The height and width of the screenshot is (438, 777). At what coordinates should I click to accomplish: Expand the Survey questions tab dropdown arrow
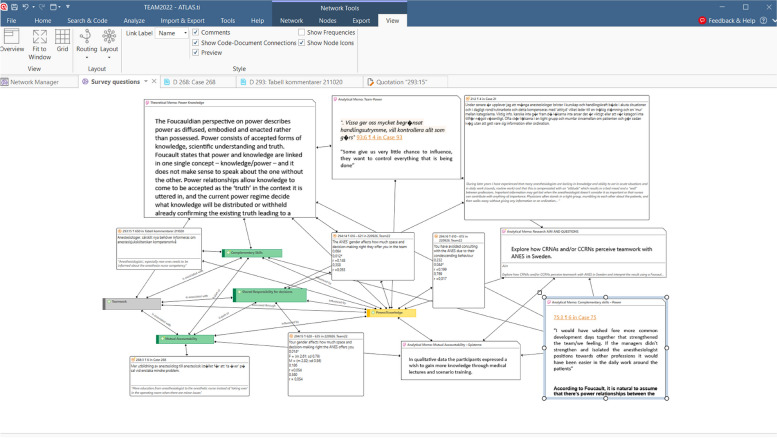pos(145,81)
